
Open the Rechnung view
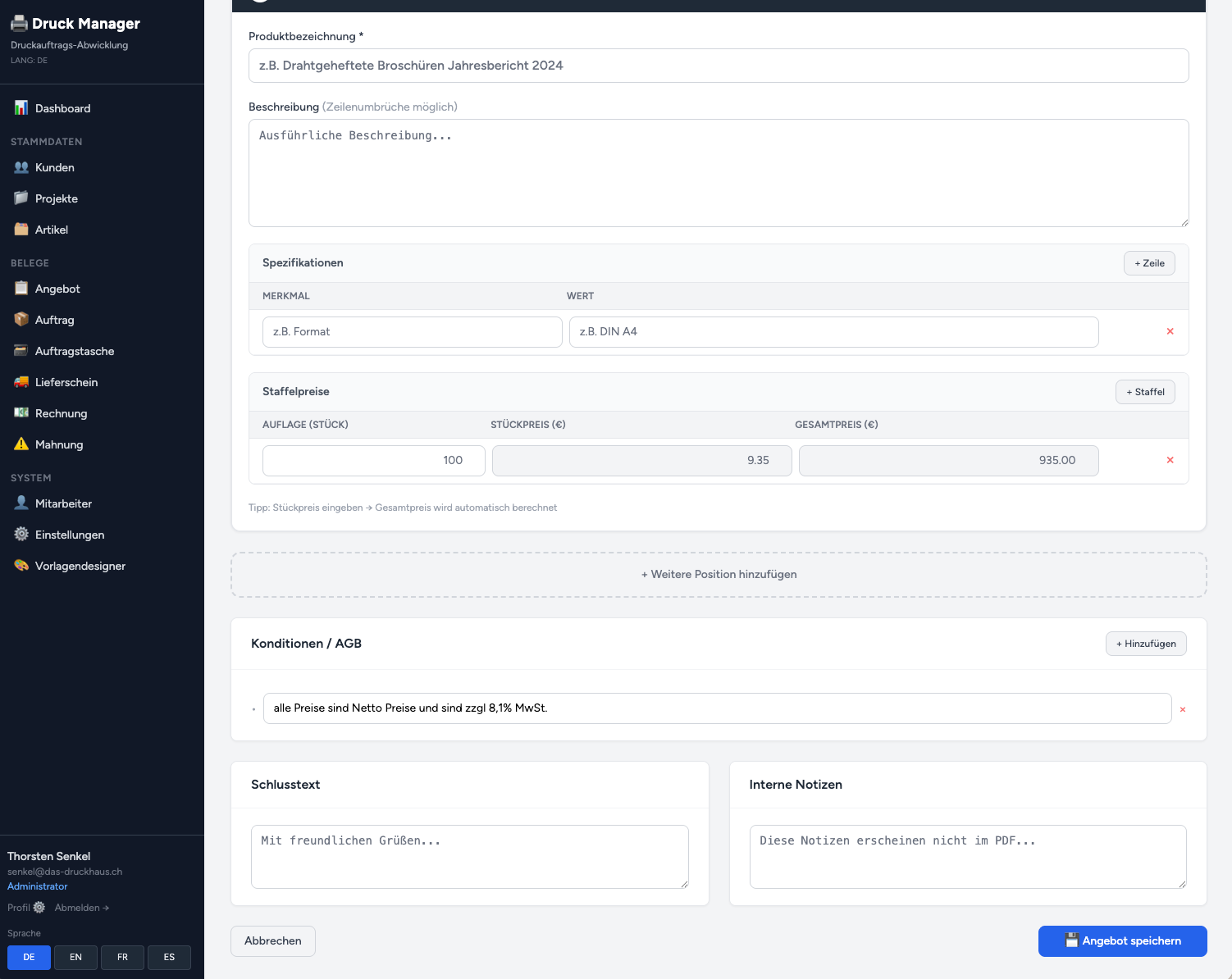[x=60, y=413]
